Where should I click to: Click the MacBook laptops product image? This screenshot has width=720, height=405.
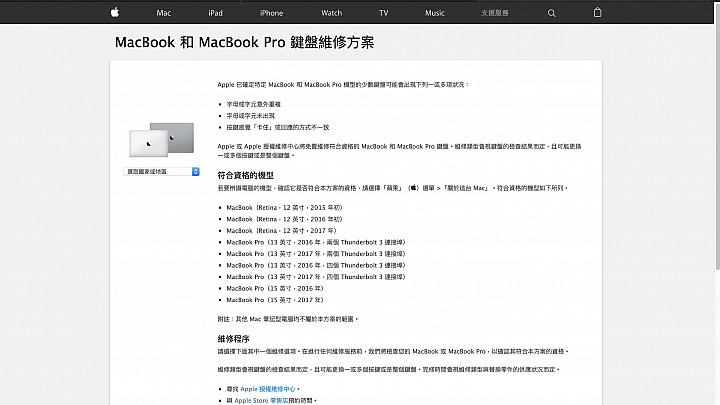point(162,140)
